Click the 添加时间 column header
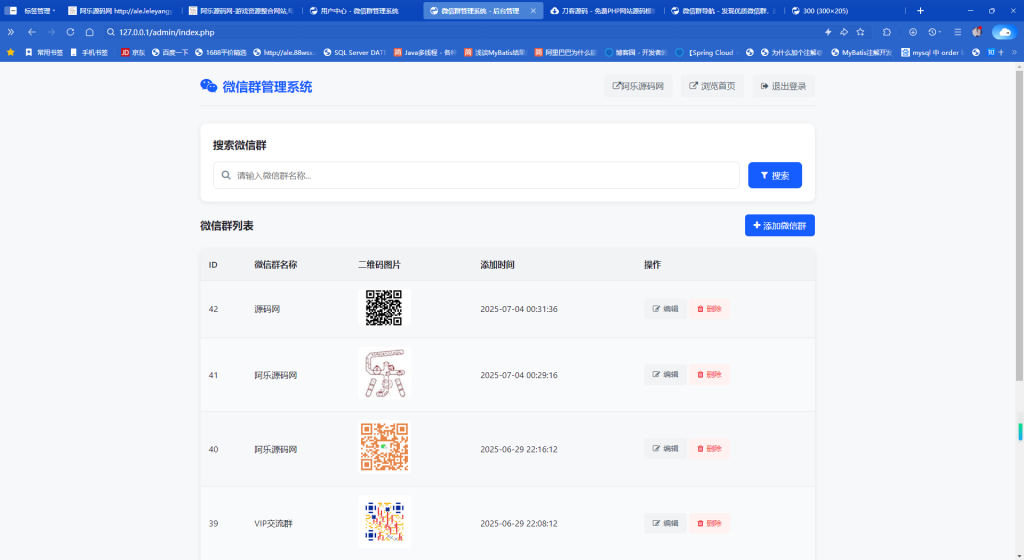The width and height of the screenshot is (1024, 560). (x=497, y=264)
